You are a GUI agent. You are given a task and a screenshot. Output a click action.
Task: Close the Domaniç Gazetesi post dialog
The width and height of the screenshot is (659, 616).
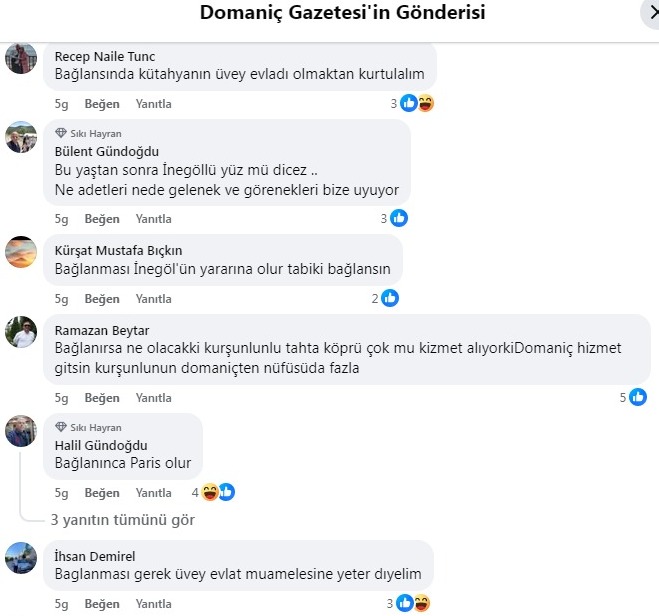click(x=645, y=13)
